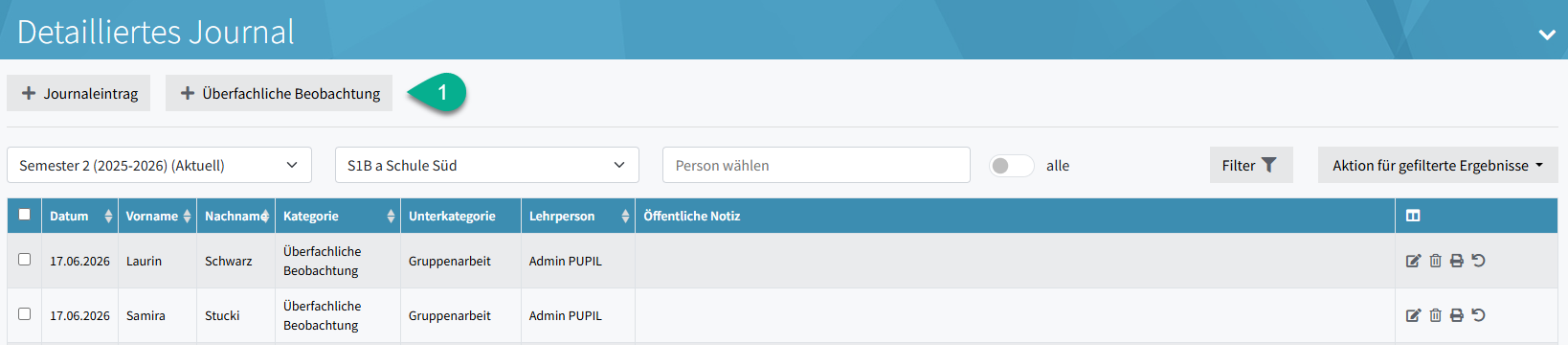
Task: Edit Samira Stucki journal entry
Action: pyautogui.click(x=1413, y=315)
